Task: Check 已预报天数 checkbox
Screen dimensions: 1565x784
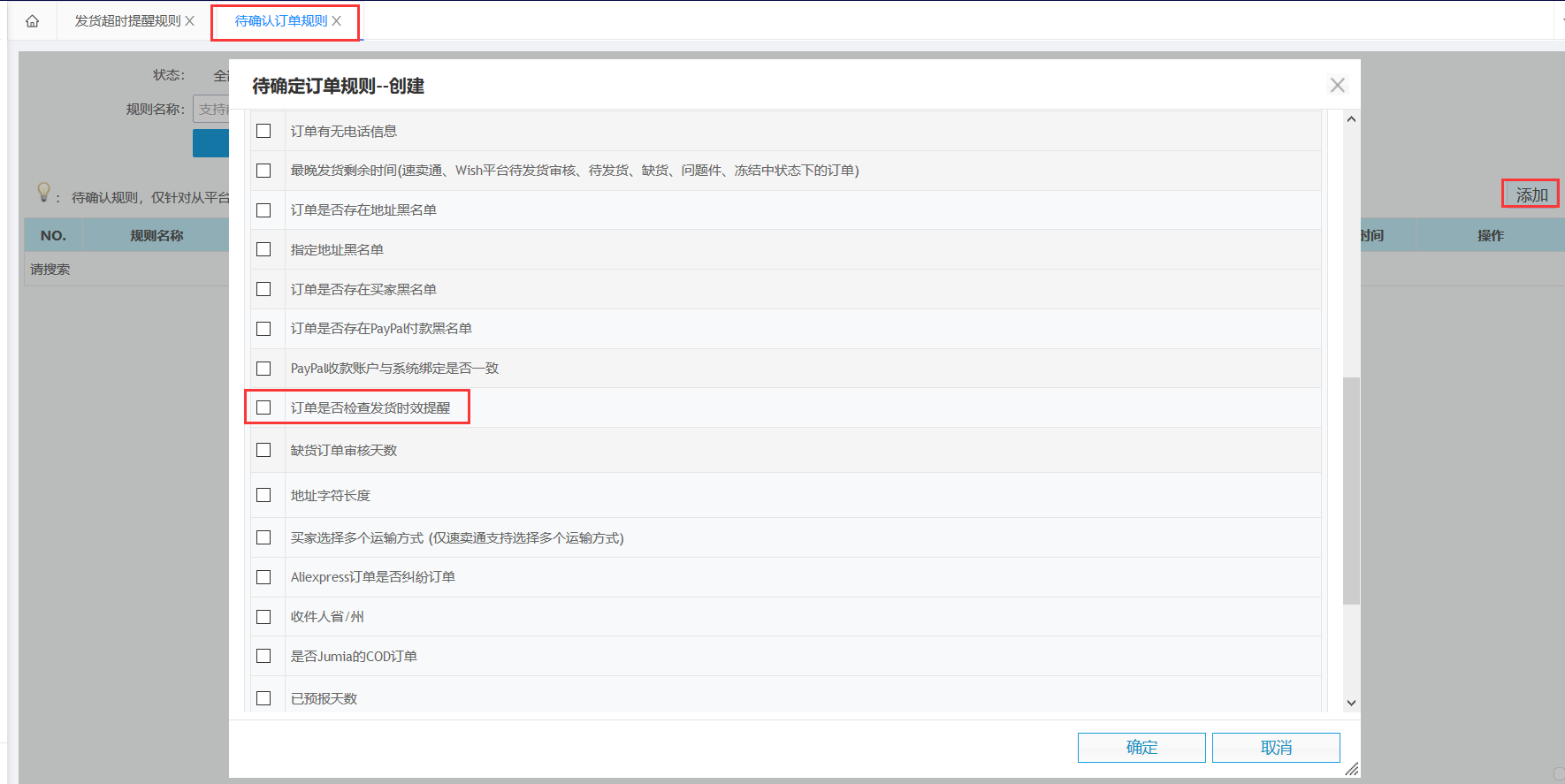Action: point(263,698)
